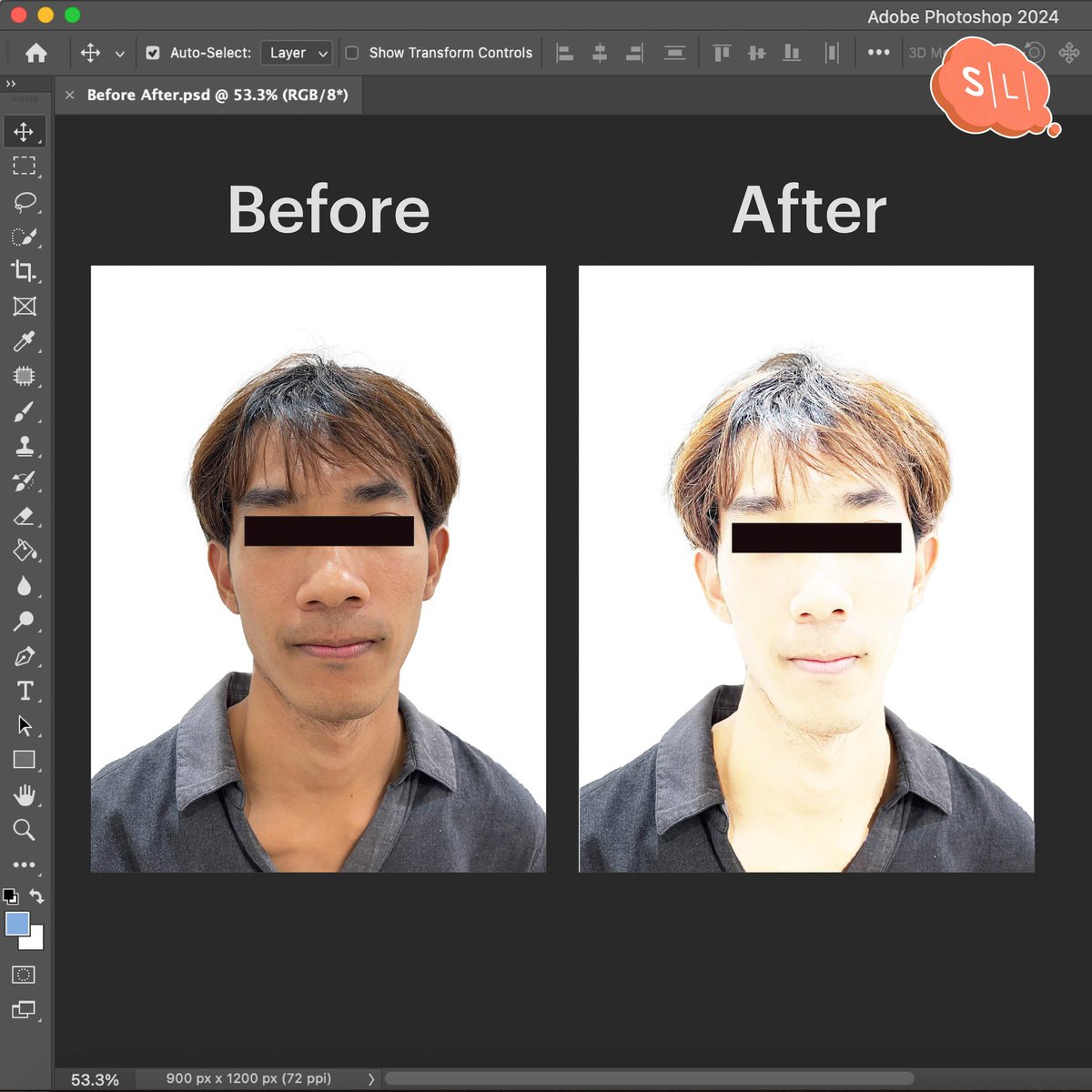Select the Horizontal Type tool
This screenshot has height=1092, width=1092.
click(x=25, y=691)
